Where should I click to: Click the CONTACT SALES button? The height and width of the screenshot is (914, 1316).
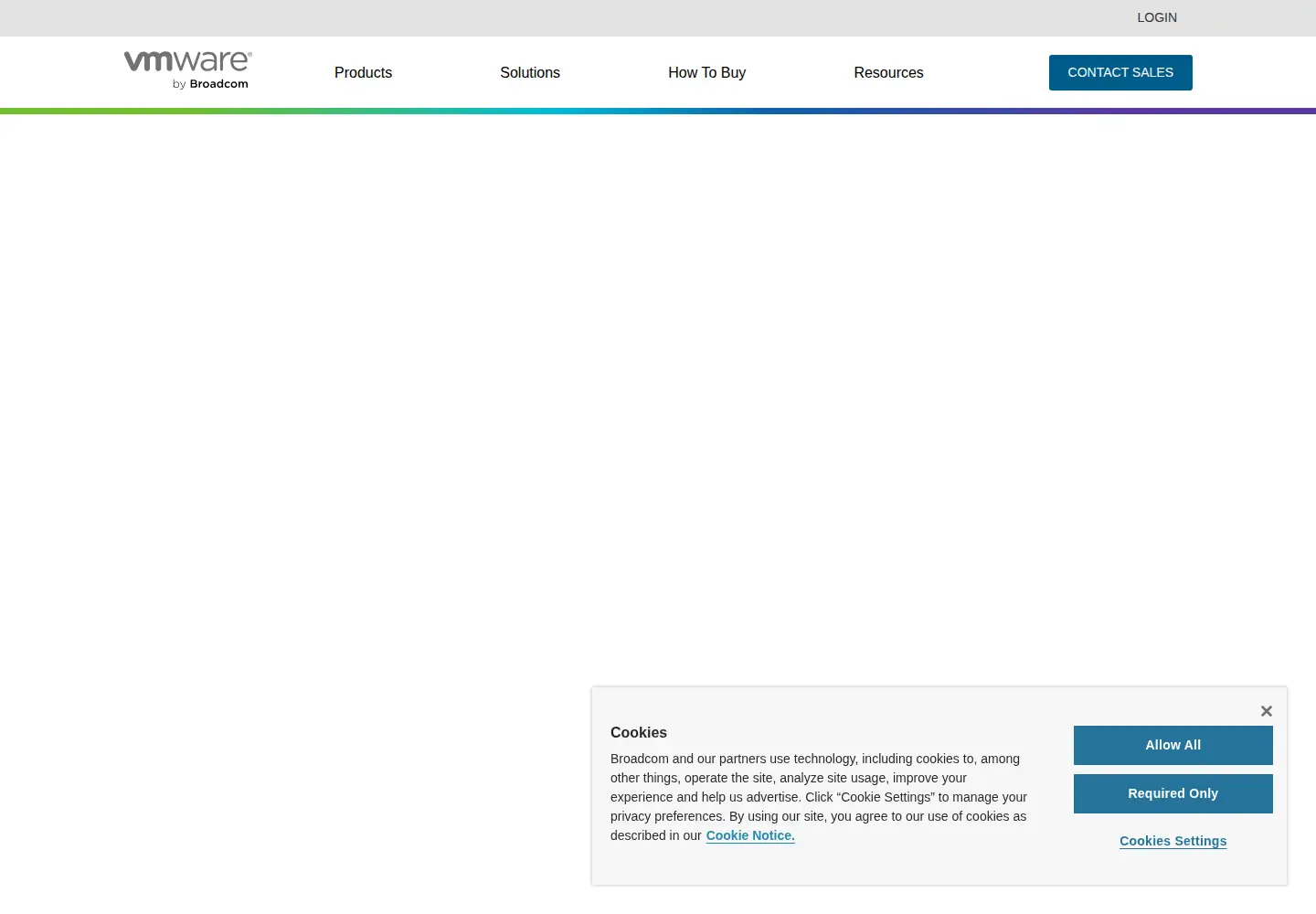pyautogui.click(x=1120, y=72)
